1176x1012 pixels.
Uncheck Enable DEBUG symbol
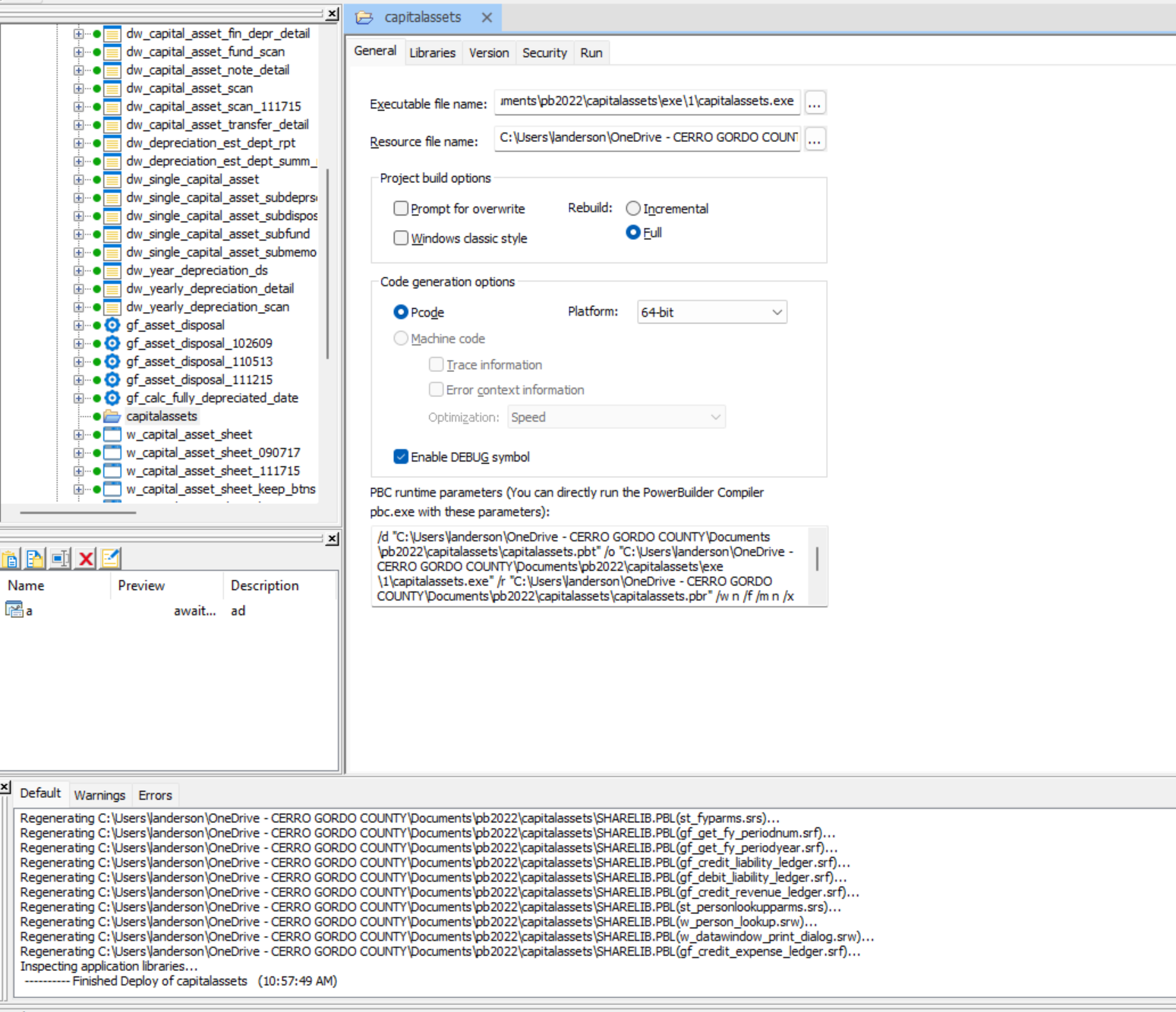click(x=401, y=456)
